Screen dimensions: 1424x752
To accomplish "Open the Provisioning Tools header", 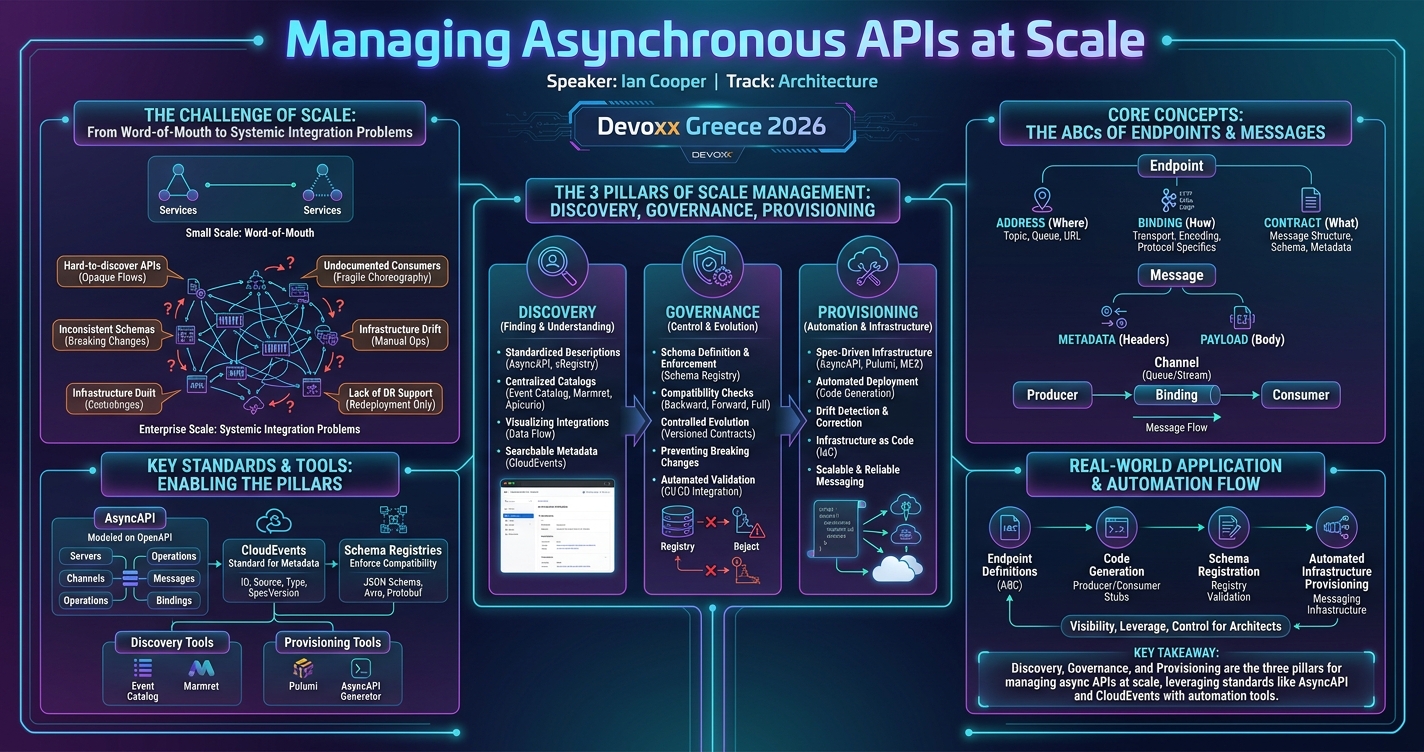I will pos(333,642).
